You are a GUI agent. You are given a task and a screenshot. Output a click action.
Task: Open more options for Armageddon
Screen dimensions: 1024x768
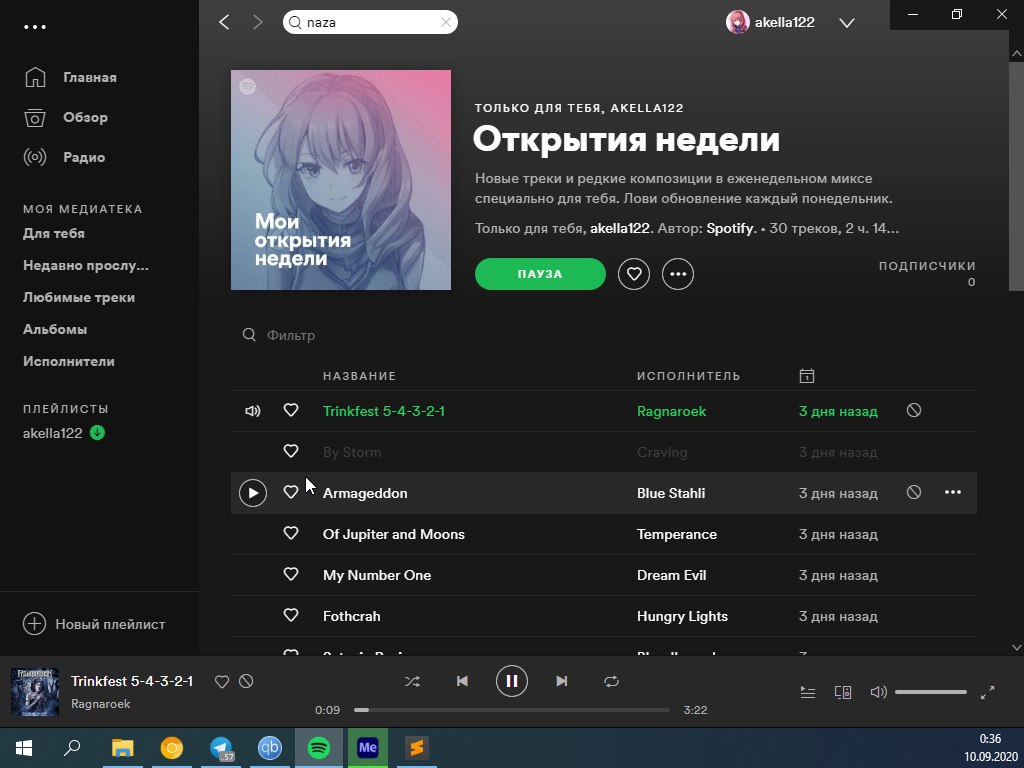click(953, 492)
